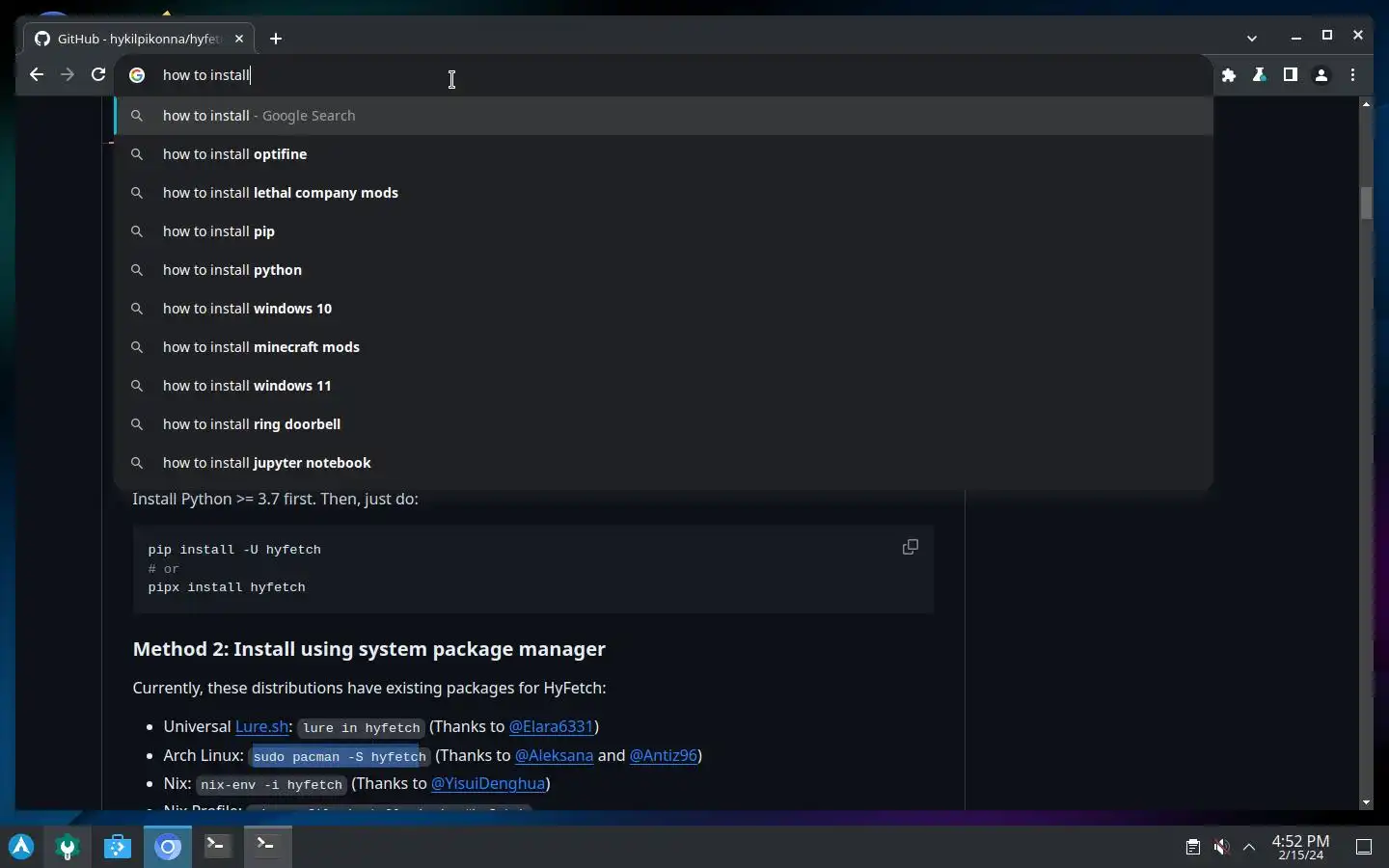The width and height of the screenshot is (1389, 868).
Task: Click the 'Method 2: Install using system package manager' heading
Action: tap(369, 649)
